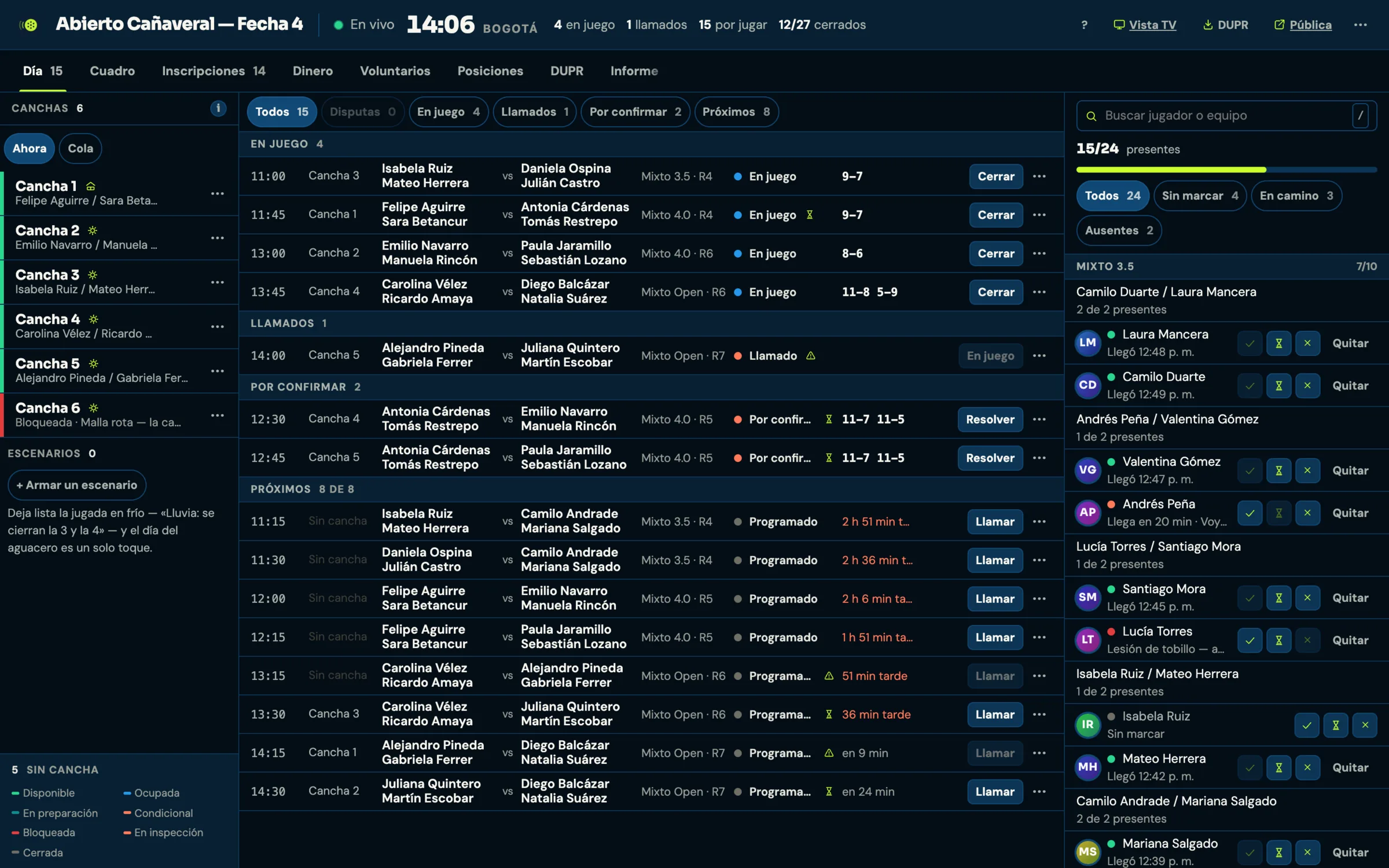Click Armar un escenario

(76, 485)
